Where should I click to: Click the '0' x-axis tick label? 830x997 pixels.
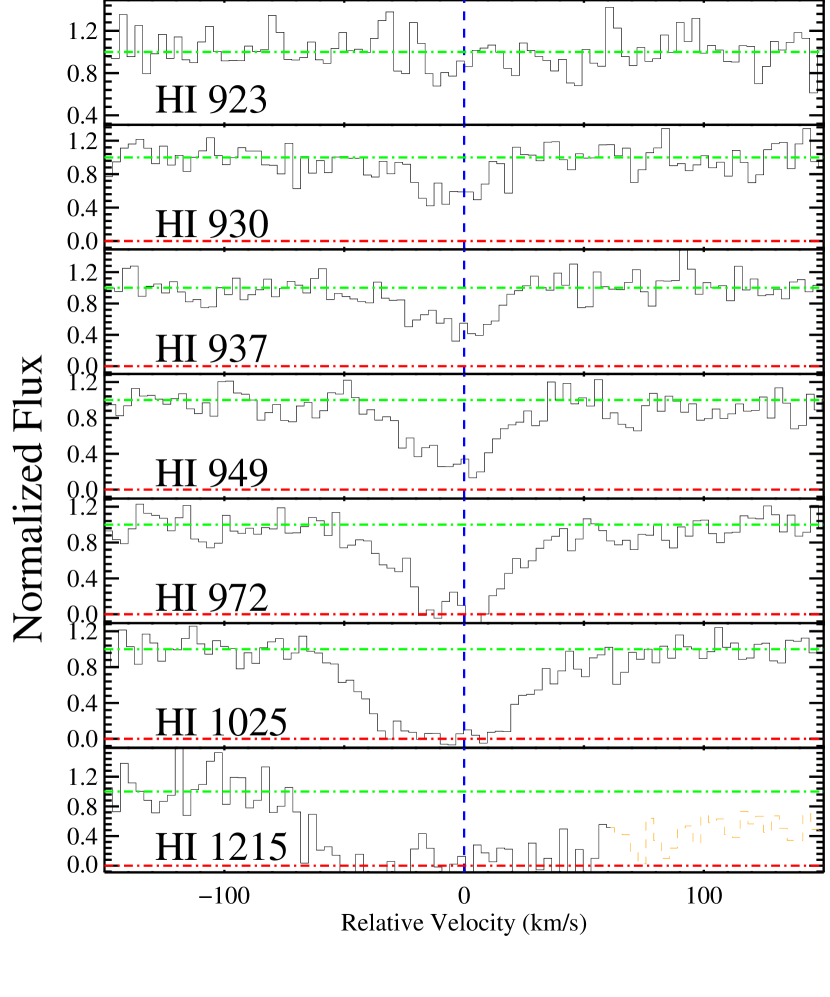pos(464,897)
